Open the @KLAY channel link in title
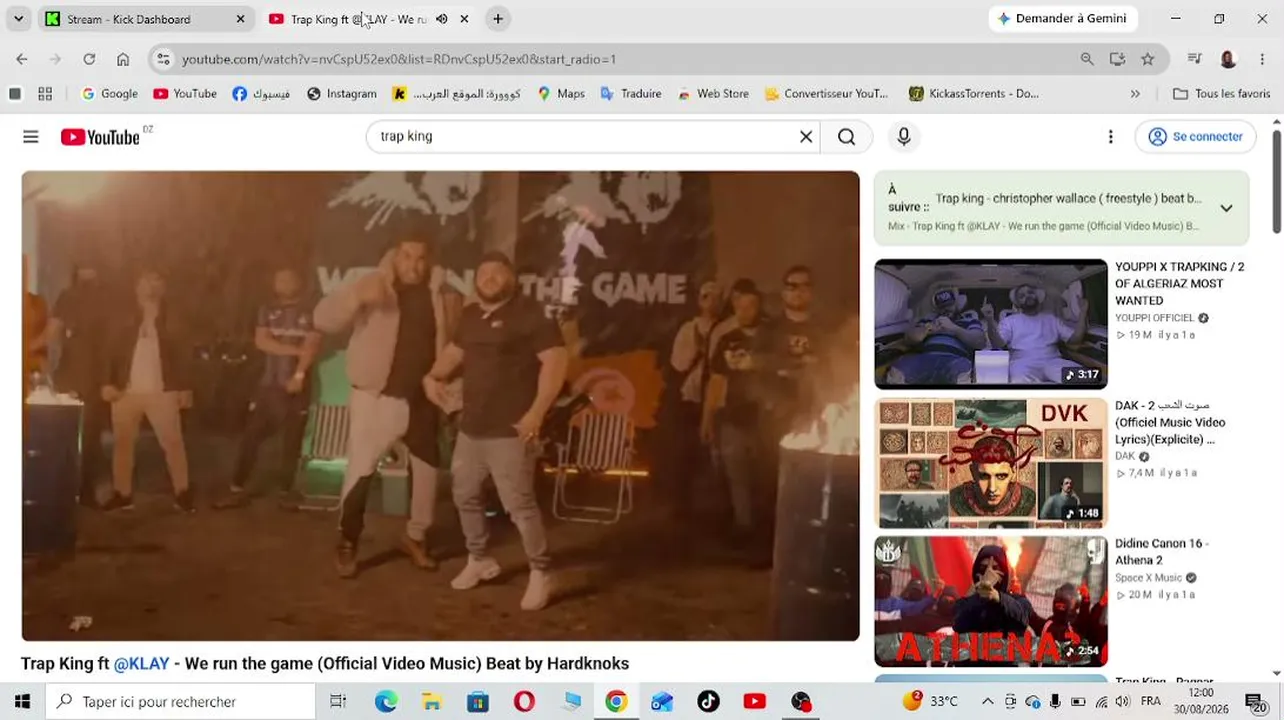The width and height of the screenshot is (1284, 720). [x=141, y=664]
